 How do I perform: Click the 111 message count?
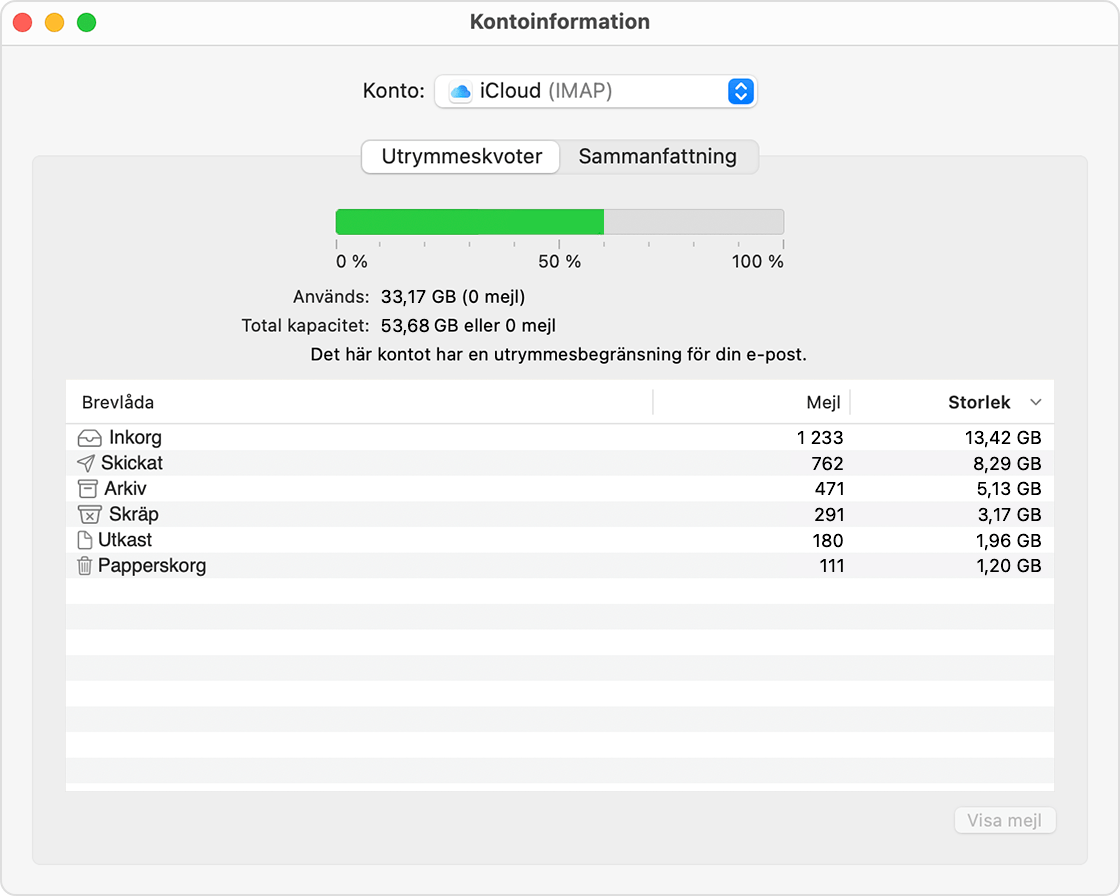pyautogui.click(x=831, y=566)
